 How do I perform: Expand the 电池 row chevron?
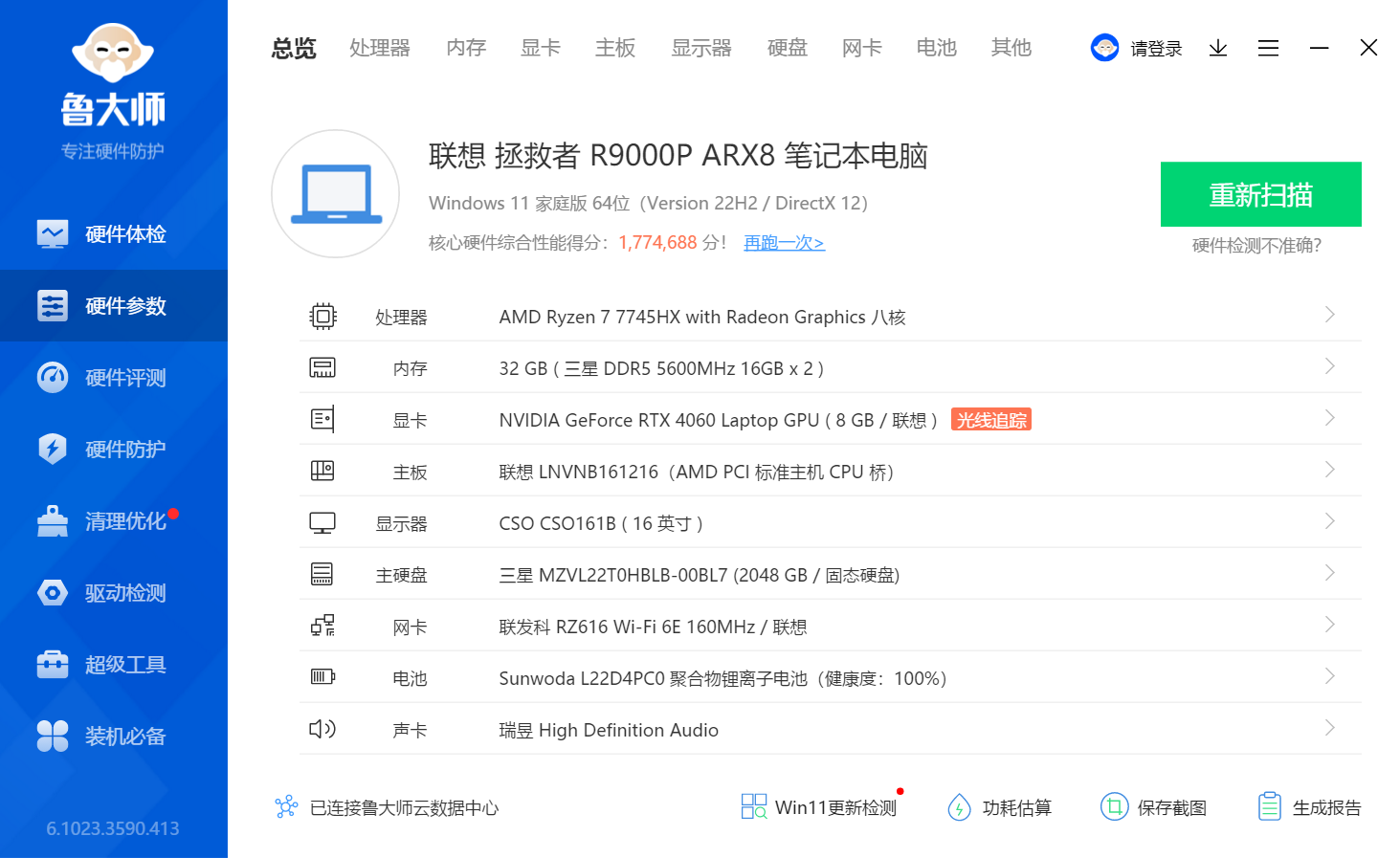(x=1329, y=676)
